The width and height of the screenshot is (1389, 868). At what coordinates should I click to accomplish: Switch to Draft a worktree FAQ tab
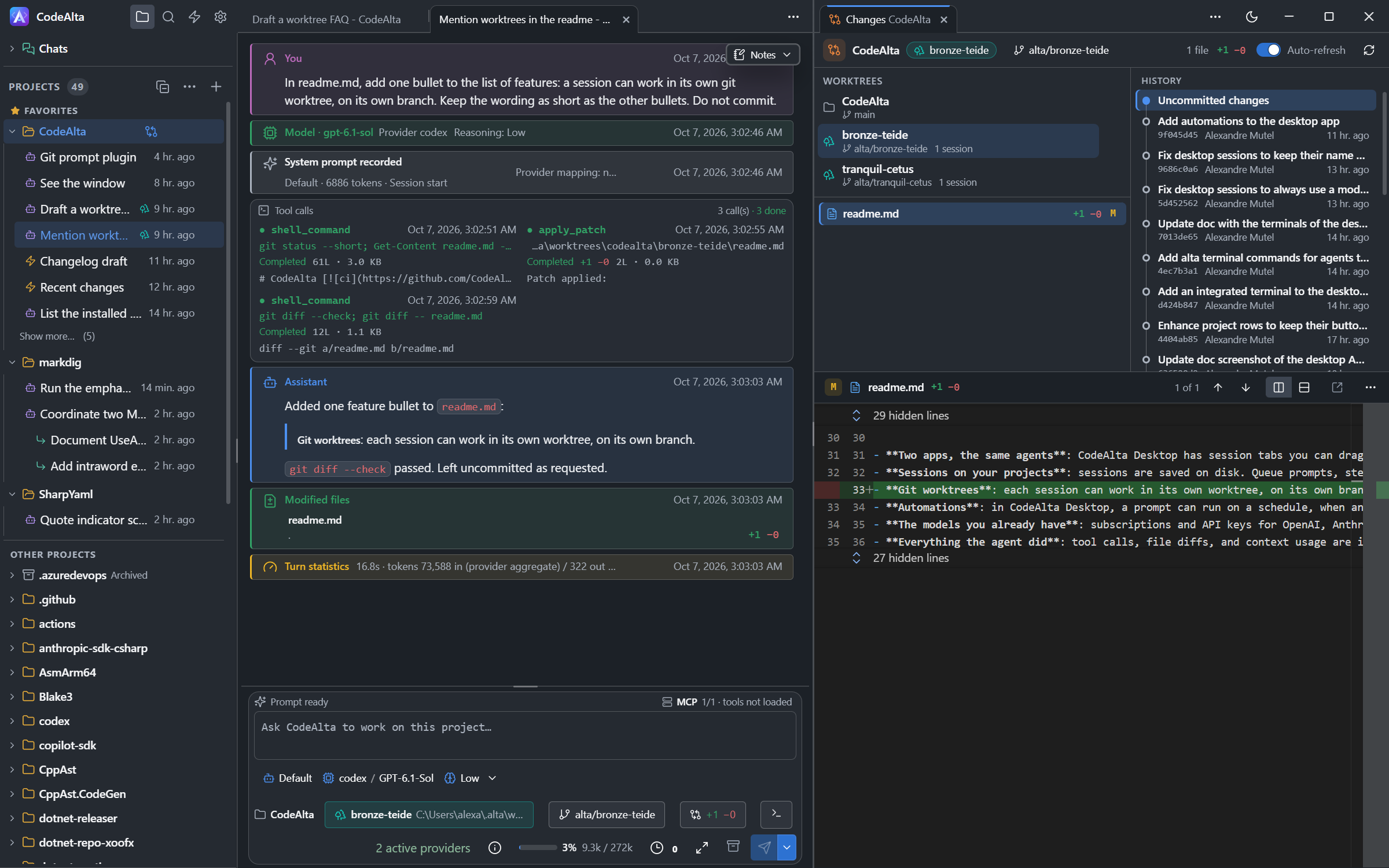[326, 19]
